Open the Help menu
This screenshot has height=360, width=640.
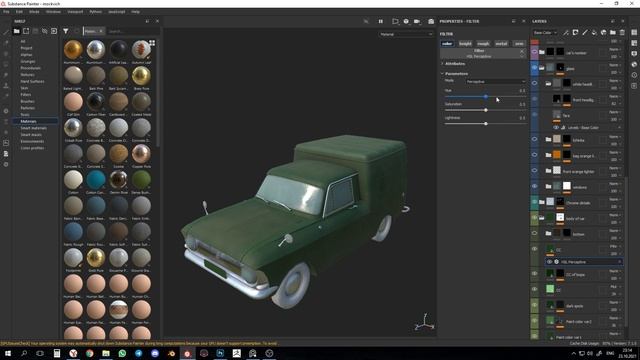tap(136, 12)
